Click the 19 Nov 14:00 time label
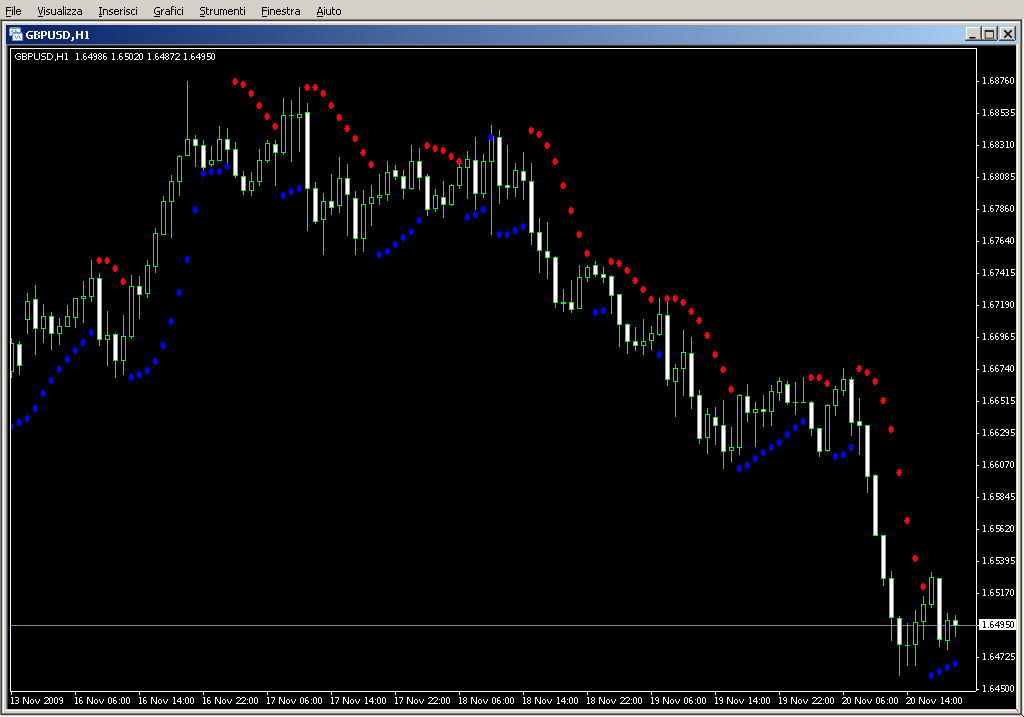Viewport: 1024px width, 717px height. tap(742, 701)
